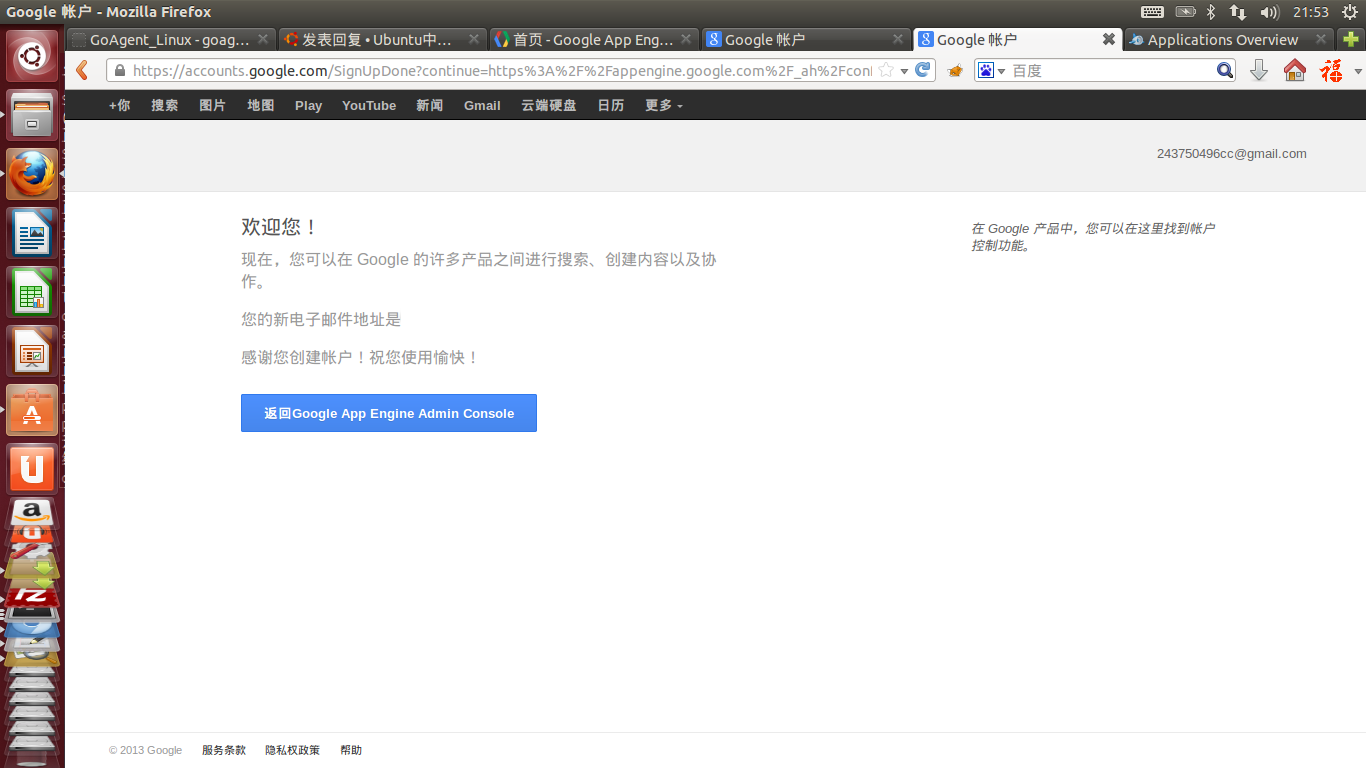1366x768 pixels.
Task: Open Files manager in launcher
Action: (33, 115)
